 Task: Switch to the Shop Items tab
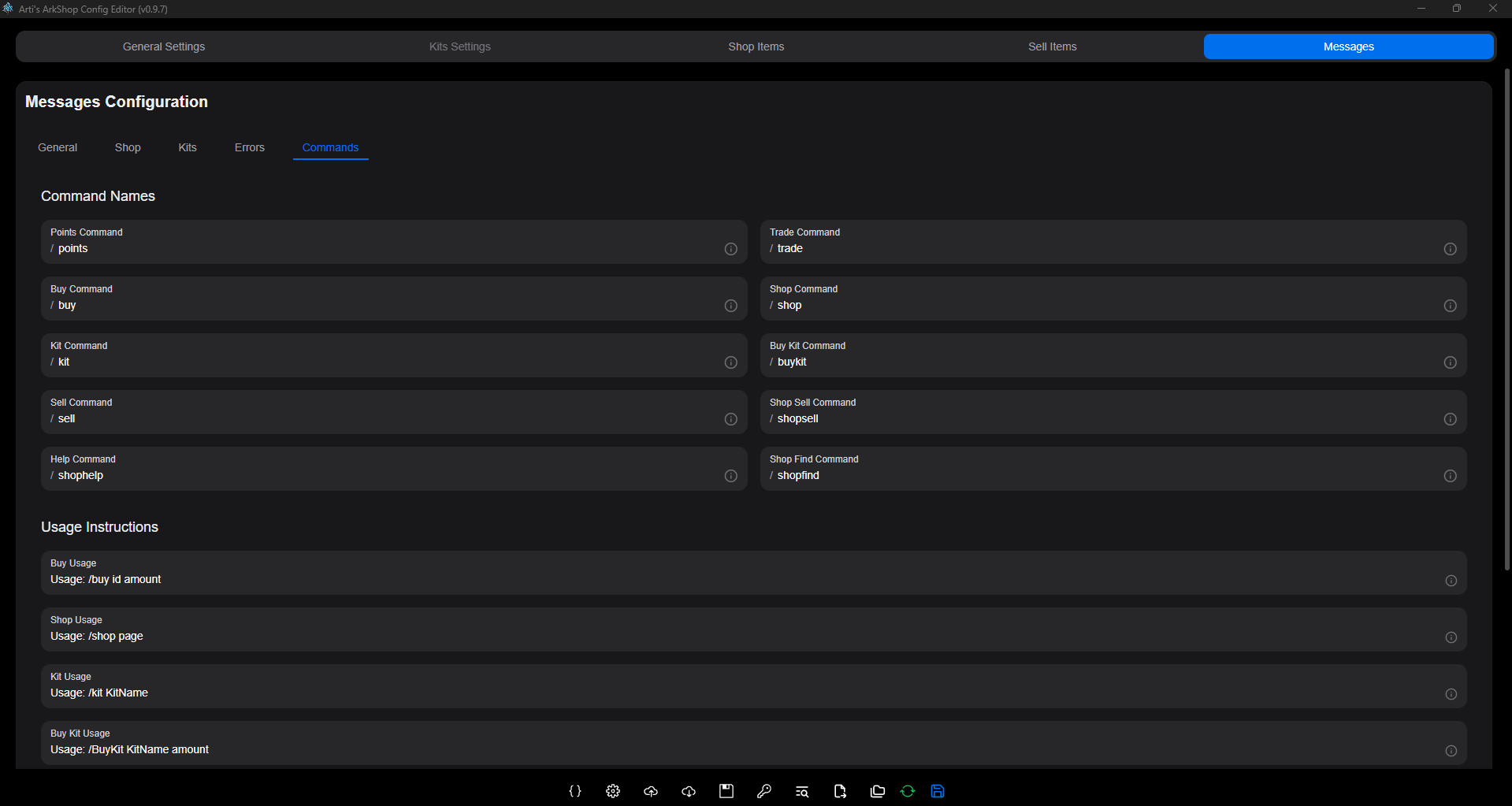(x=756, y=46)
